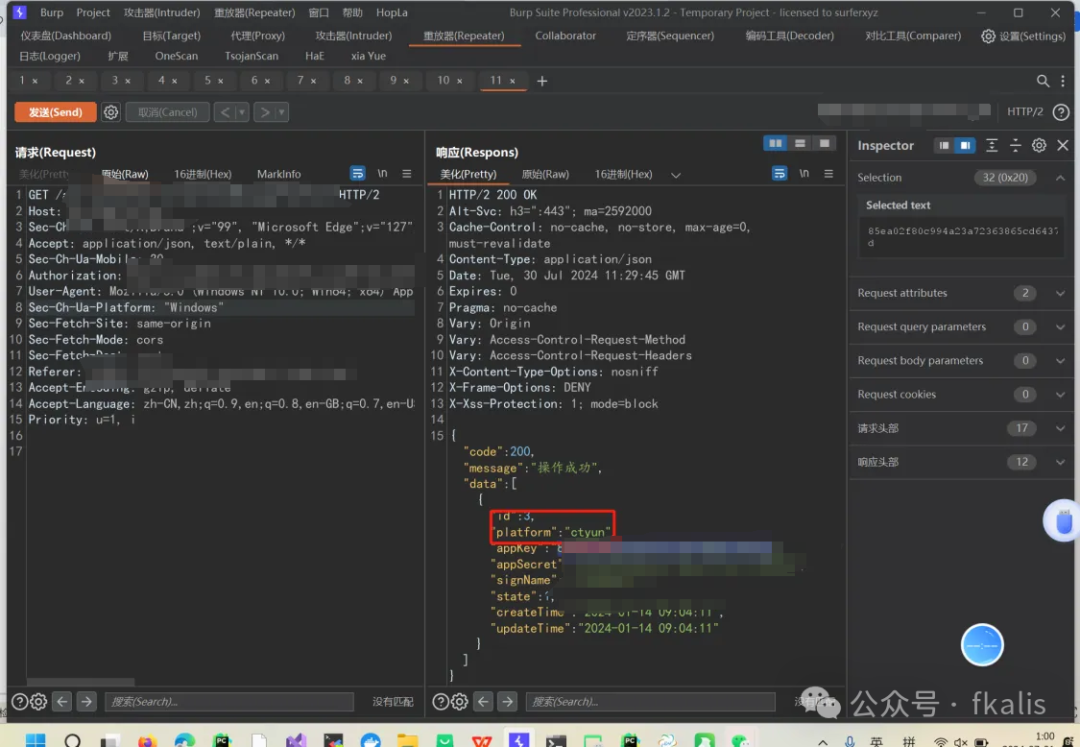The height and width of the screenshot is (747, 1080).
Task: Open the HopLa menu
Action: [391, 12]
